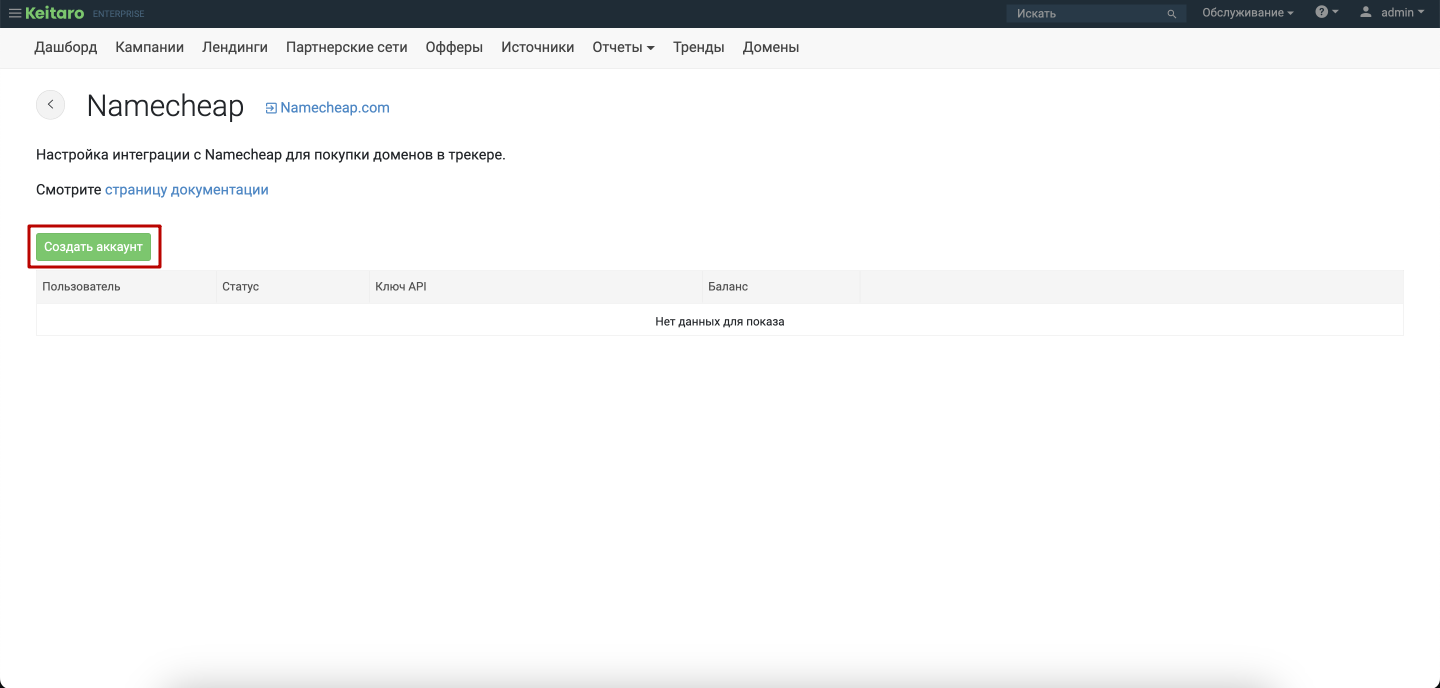The height and width of the screenshot is (688, 1440).
Task: Open the help question mark icon
Action: point(1322,12)
